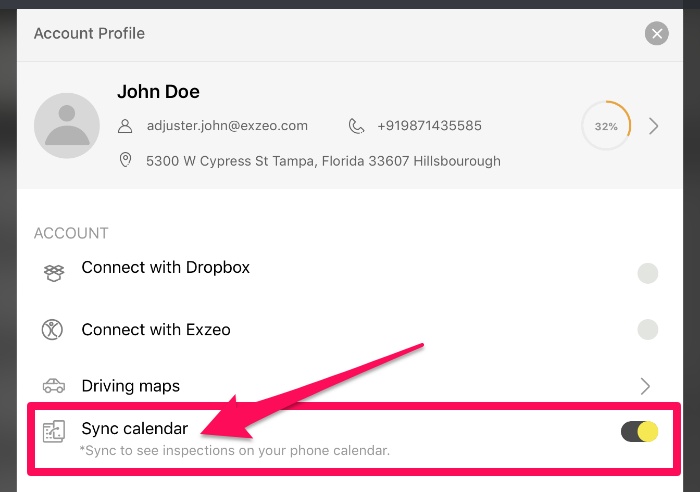Click the Account Profile title
The image size is (700, 492).
(x=89, y=33)
